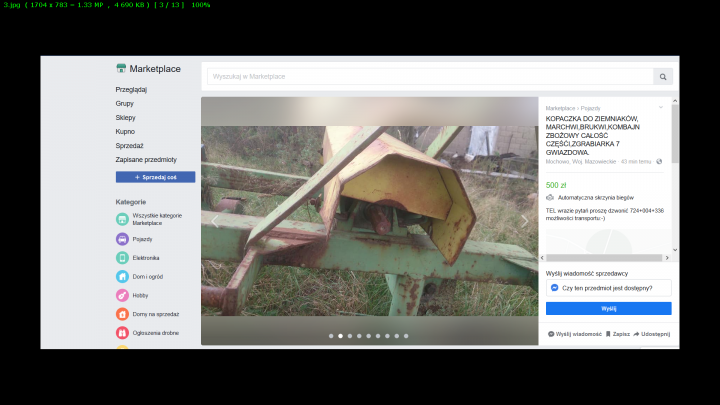Open the Przeglądaj menu item
Viewport: 720px width, 405px height.
(131, 89)
